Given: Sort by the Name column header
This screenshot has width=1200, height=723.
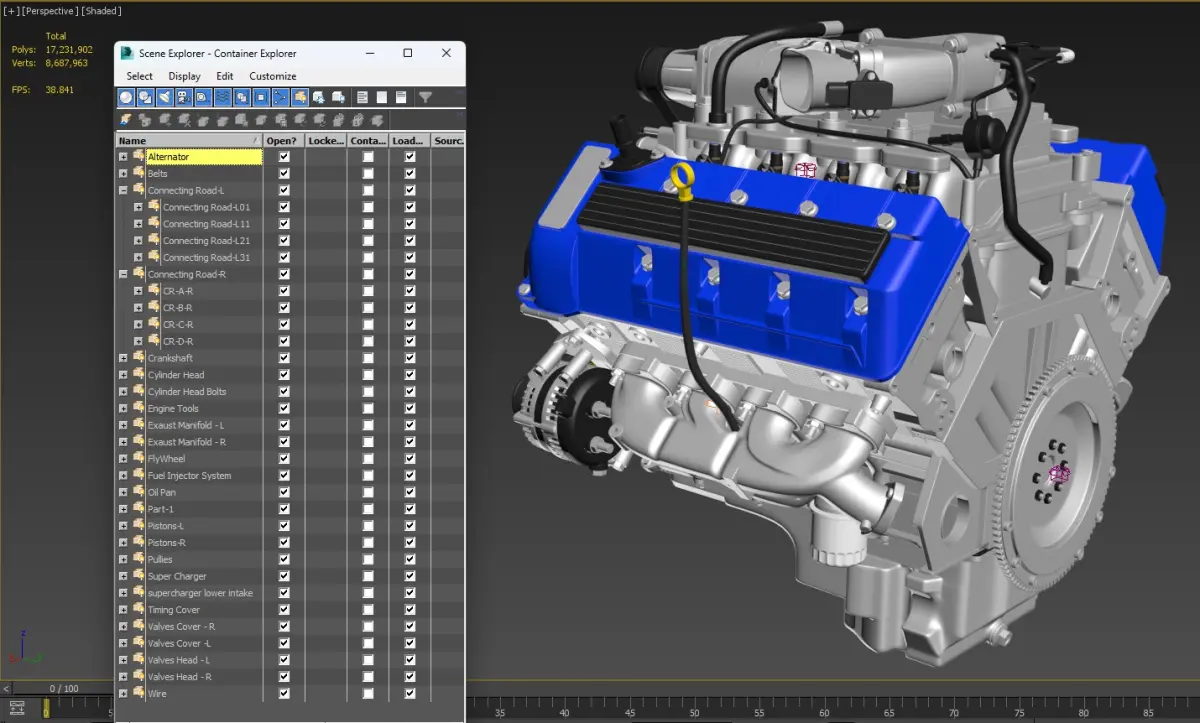Looking at the screenshot, I should coord(189,141).
